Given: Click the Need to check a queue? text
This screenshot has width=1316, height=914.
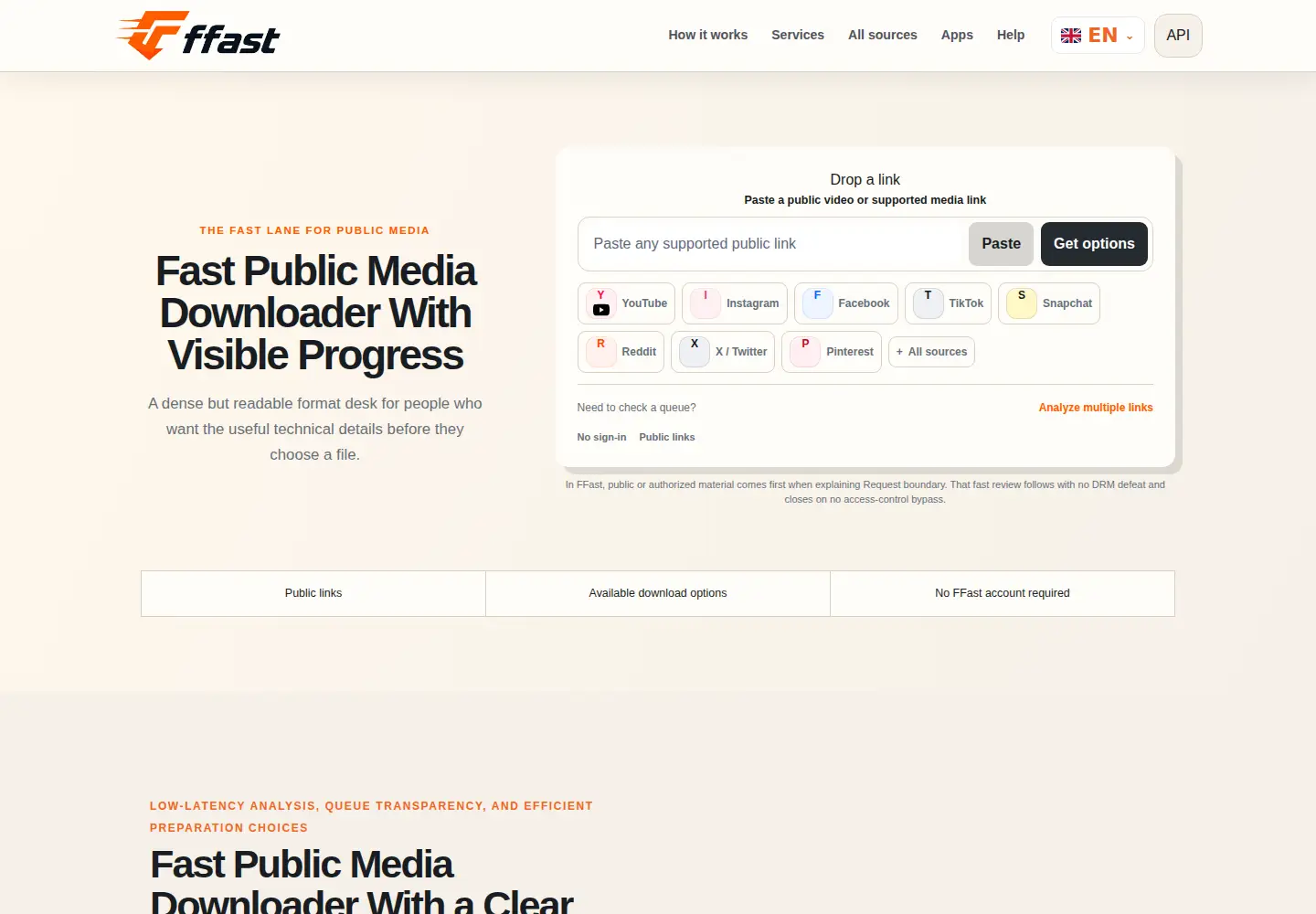Looking at the screenshot, I should [636, 408].
